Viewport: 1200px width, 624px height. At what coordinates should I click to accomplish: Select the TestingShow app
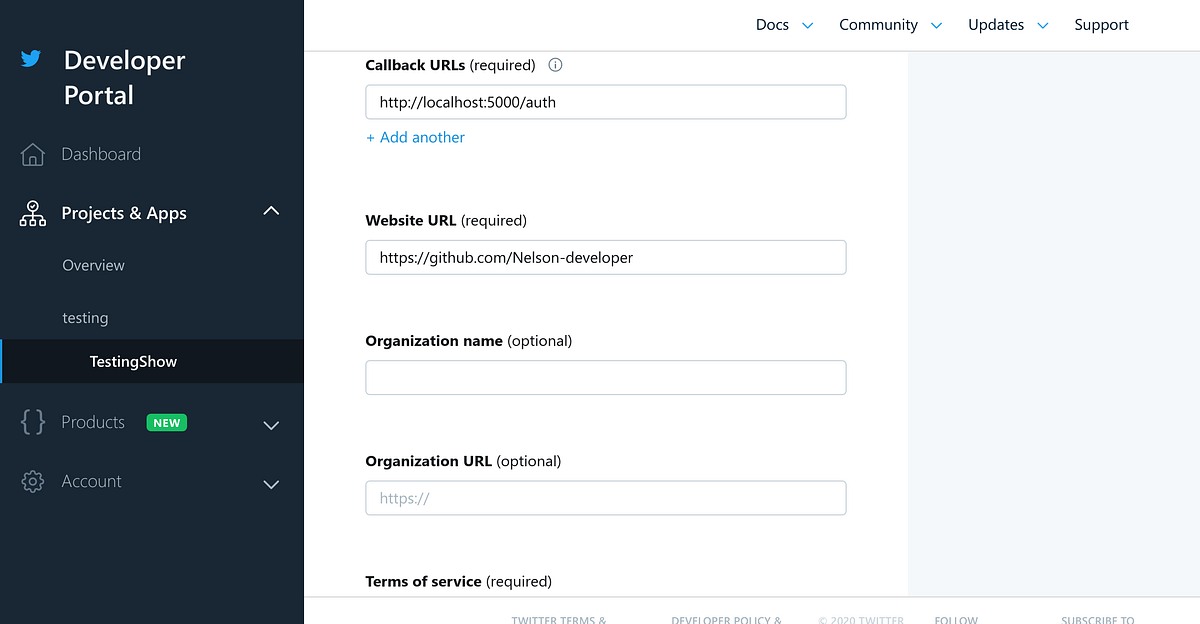point(133,361)
